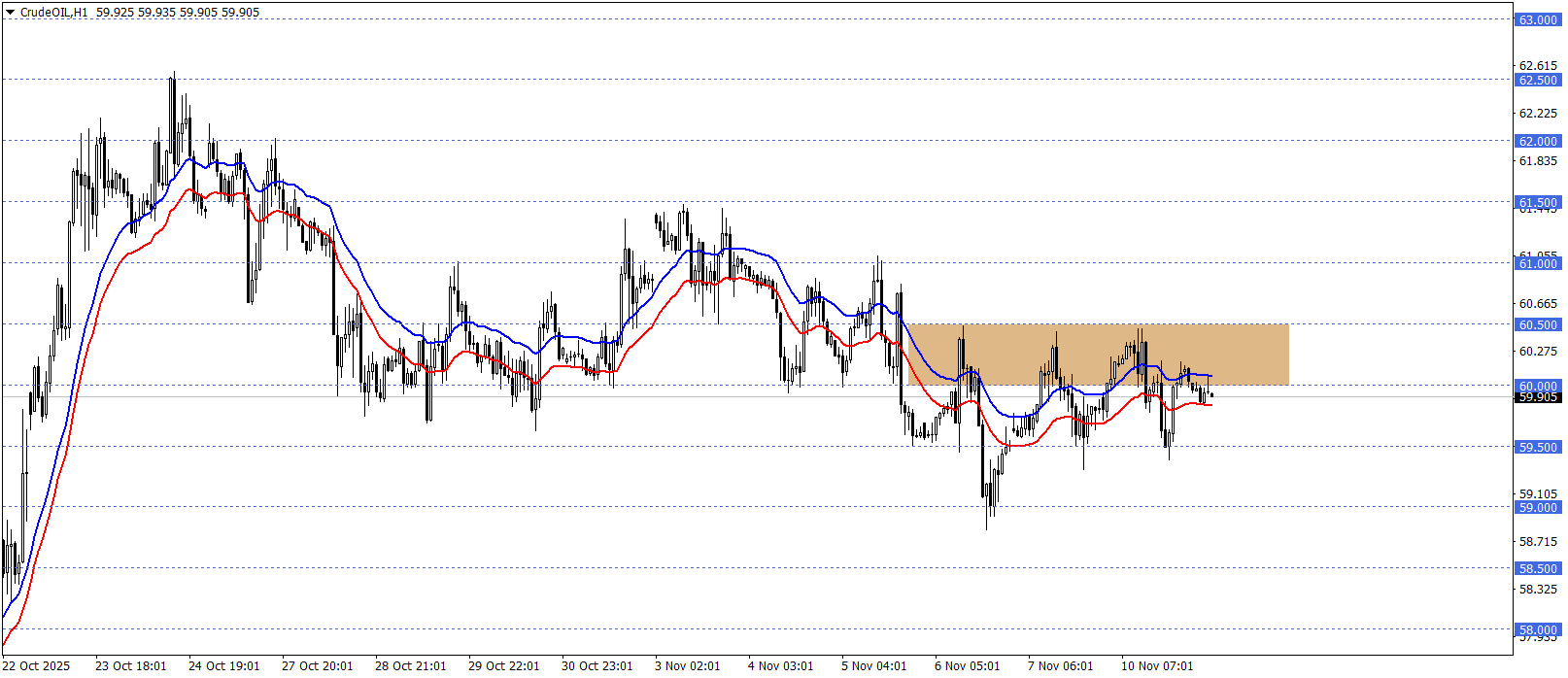Click the 22 Oct 2025 date label

pyautogui.click(x=37, y=666)
